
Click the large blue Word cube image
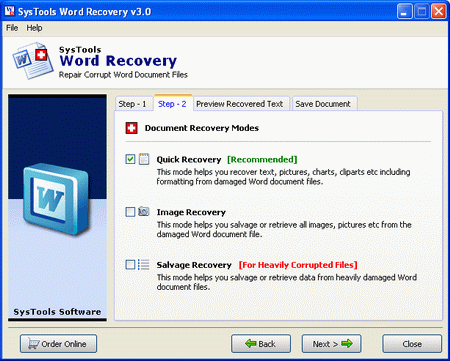[x=56, y=199]
